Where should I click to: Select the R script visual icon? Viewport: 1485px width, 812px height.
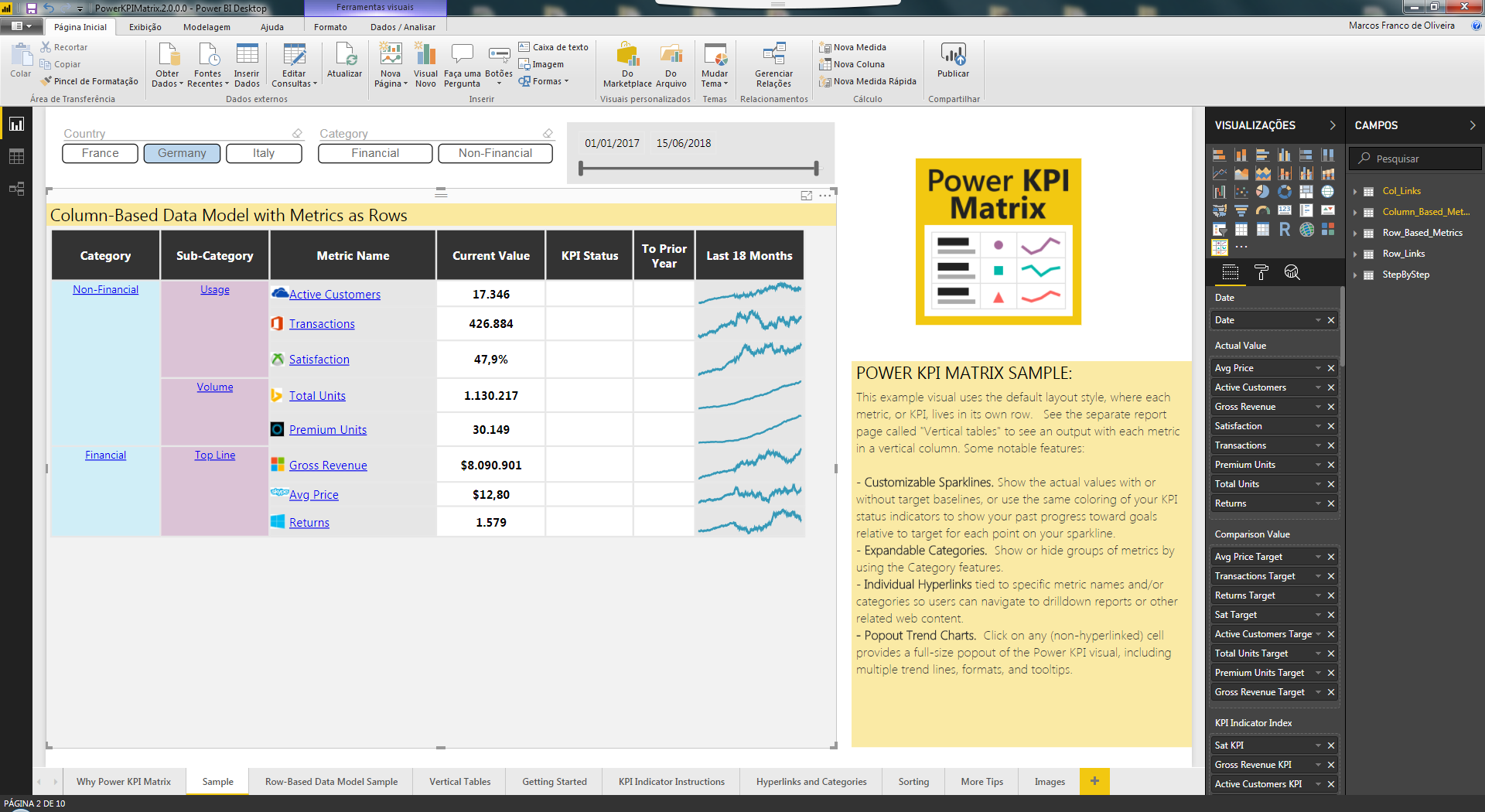point(1285,229)
